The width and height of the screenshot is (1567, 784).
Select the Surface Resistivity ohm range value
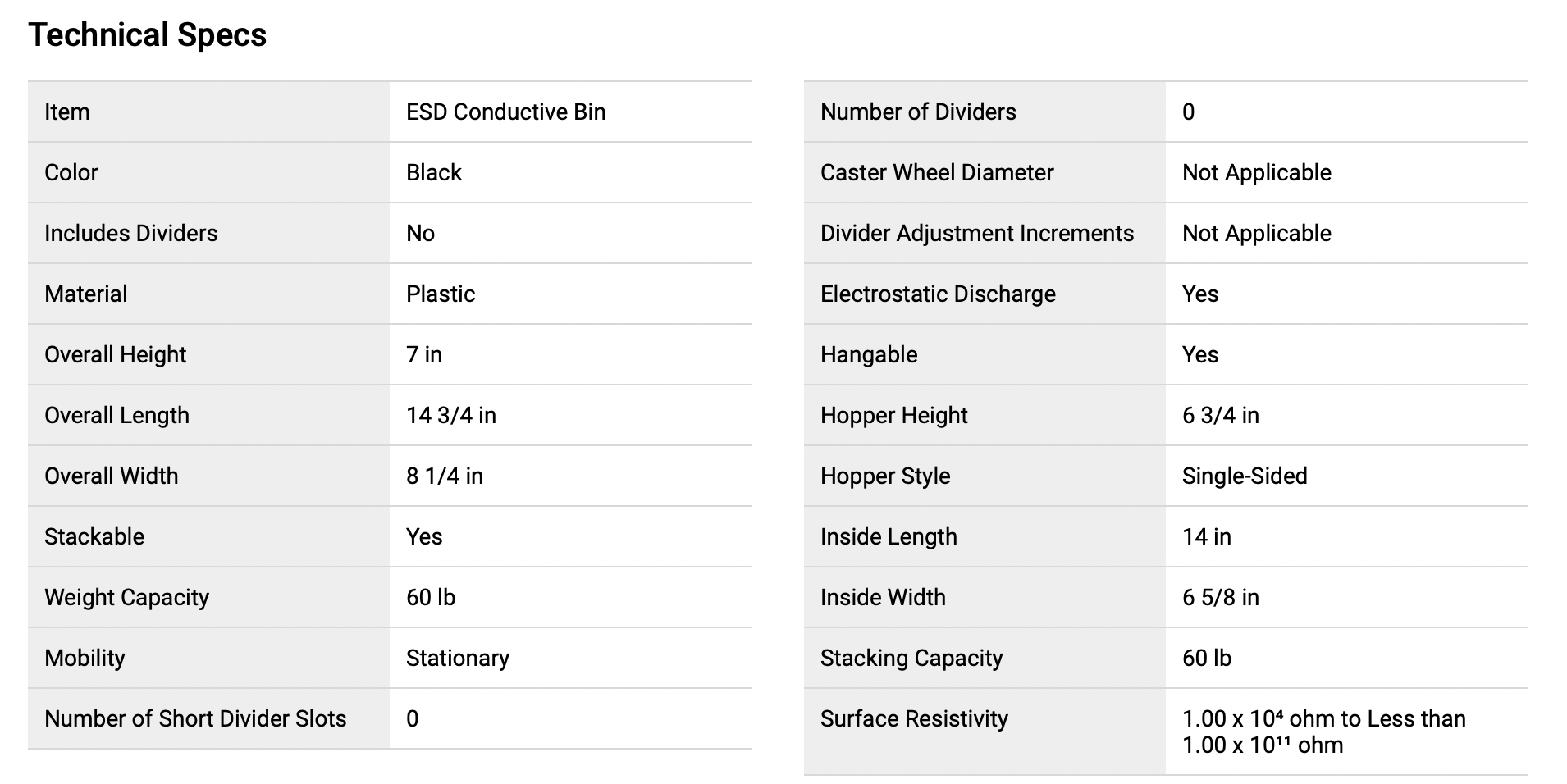point(1323,732)
